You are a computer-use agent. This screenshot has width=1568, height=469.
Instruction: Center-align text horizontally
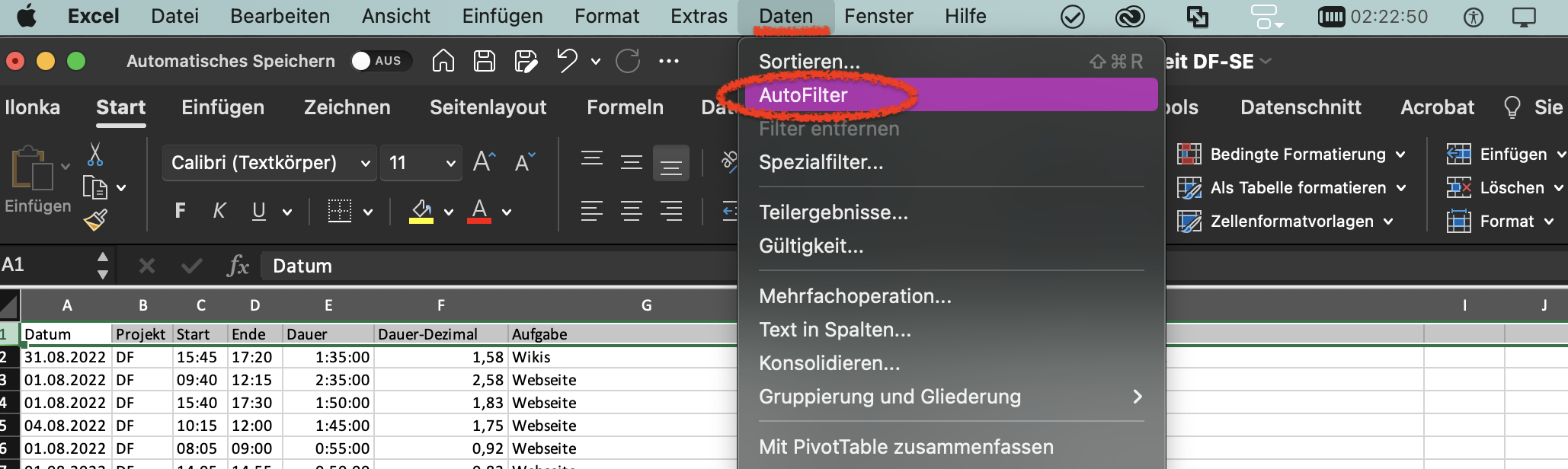[x=631, y=211]
